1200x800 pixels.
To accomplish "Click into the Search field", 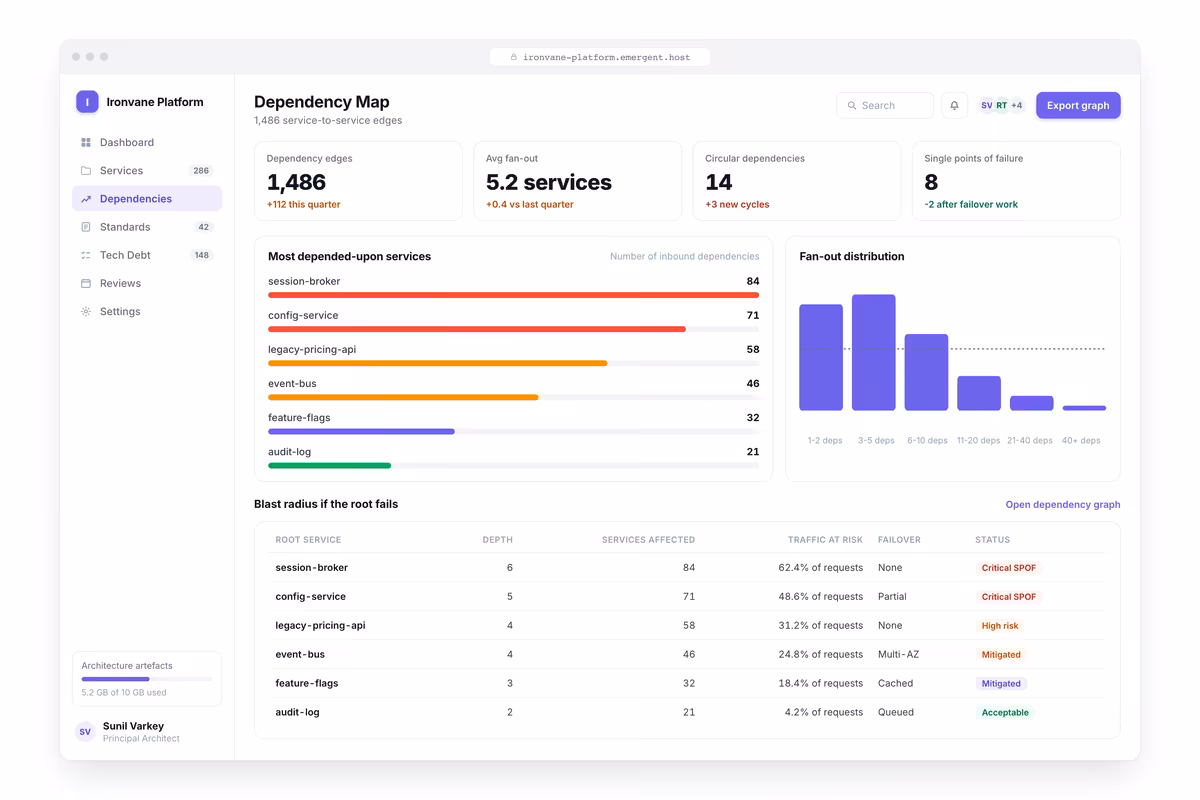I will [885, 105].
